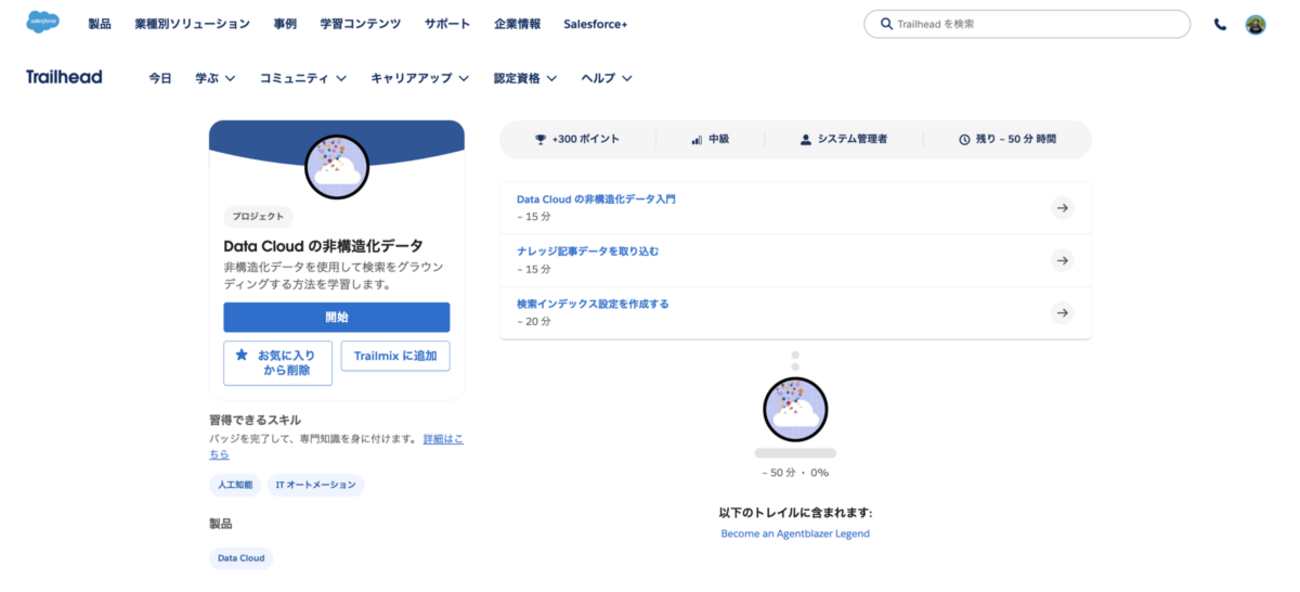Viewport: 1300px width, 592px height.
Task: Click the Trailhead logo
Action: (x=64, y=77)
